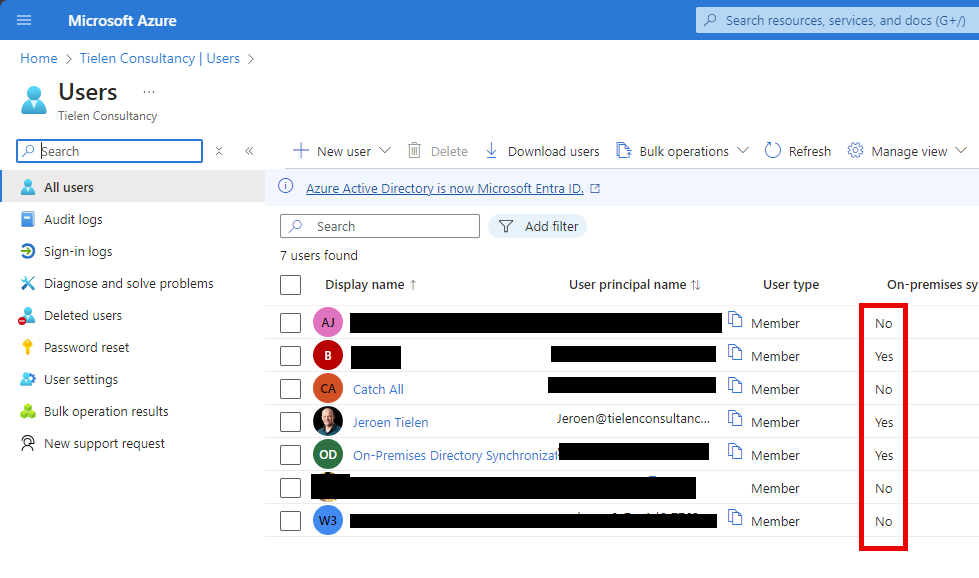Click the Add filter button
Image resolution: width=979 pixels, height=578 pixels.
click(x=538, y=226)
